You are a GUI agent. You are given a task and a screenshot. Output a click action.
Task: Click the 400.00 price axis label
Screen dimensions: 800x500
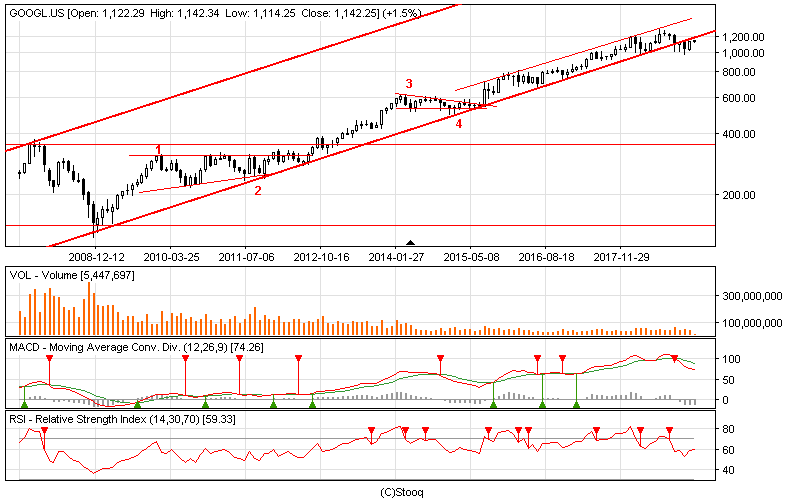739,134
